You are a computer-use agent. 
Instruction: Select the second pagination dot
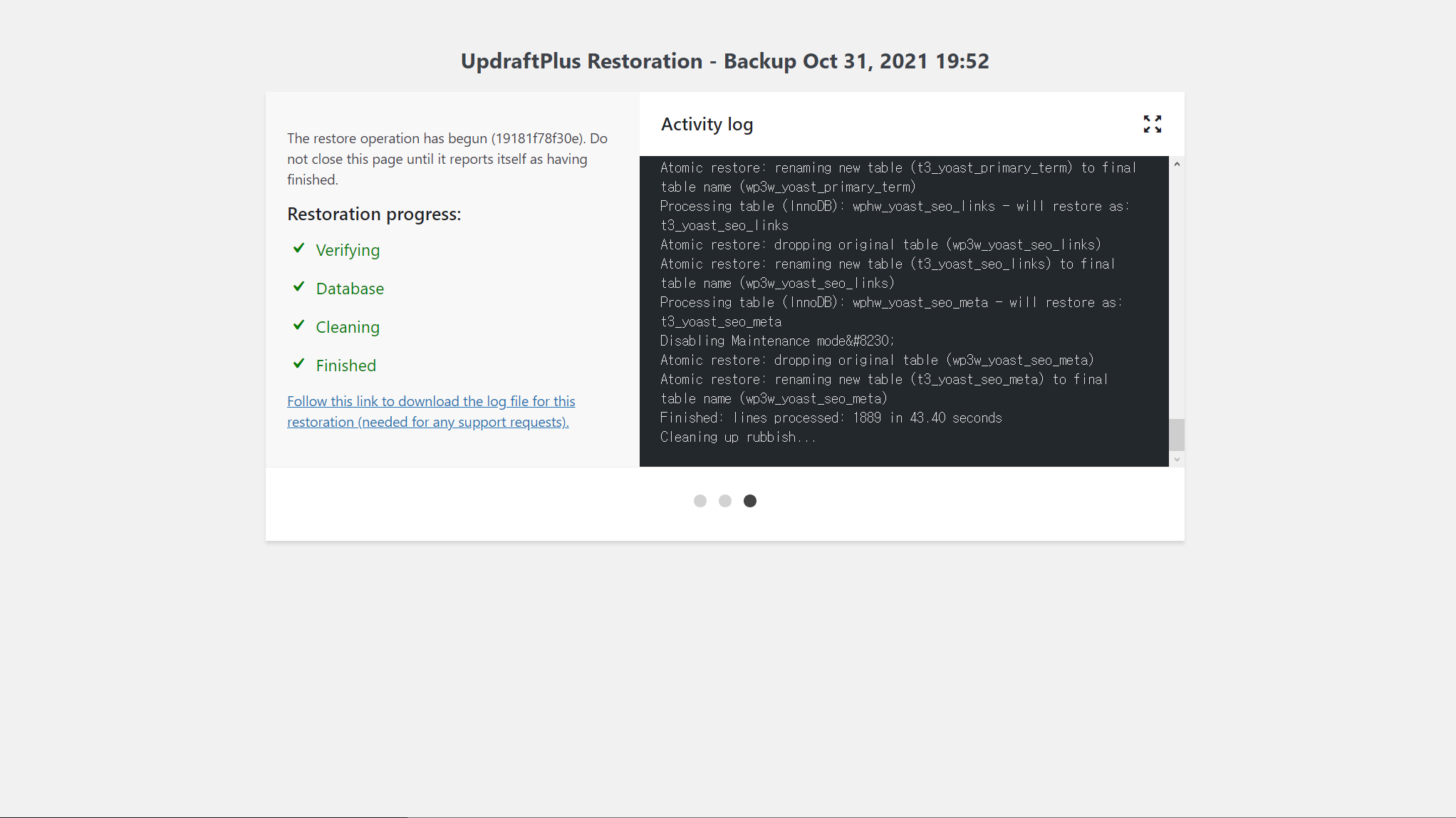click(725, 501)
